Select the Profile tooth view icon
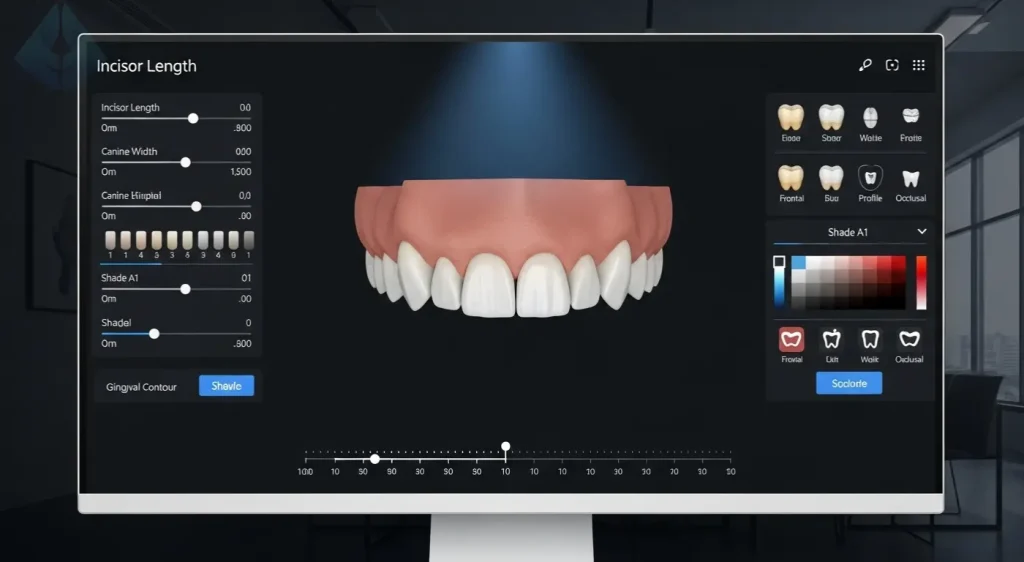The height and width of the screenshot is (562, 1024). [x=870, y=178]
